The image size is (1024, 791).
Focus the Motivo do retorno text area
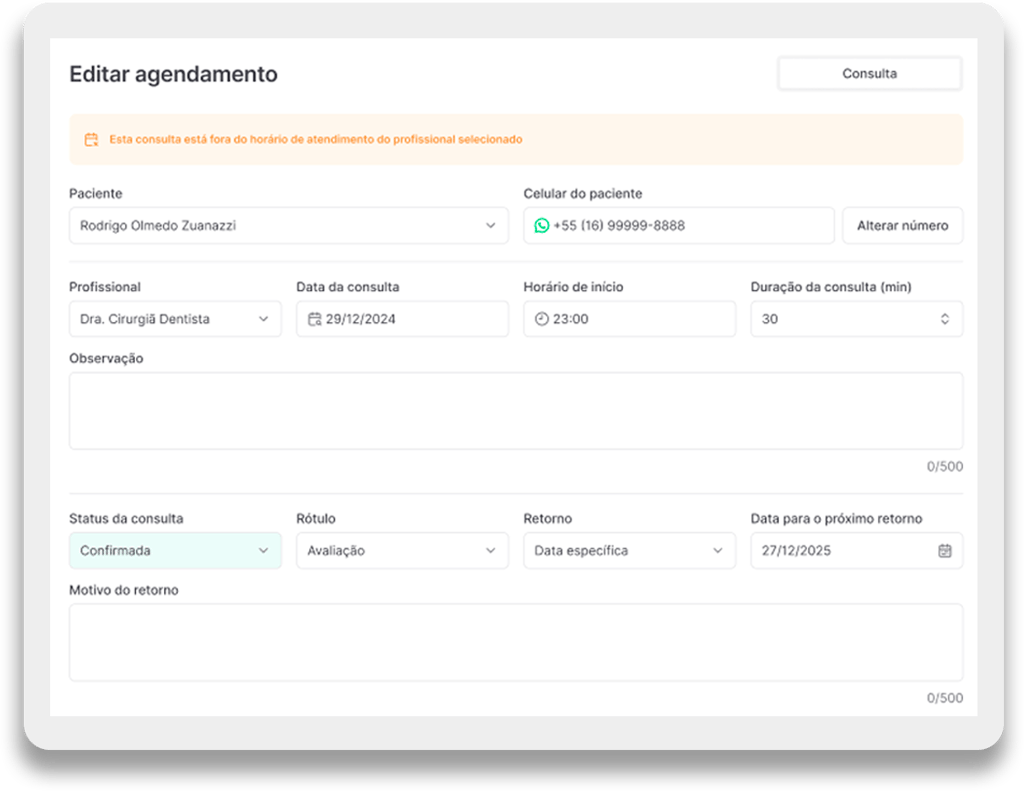click(x=516, y=643)
